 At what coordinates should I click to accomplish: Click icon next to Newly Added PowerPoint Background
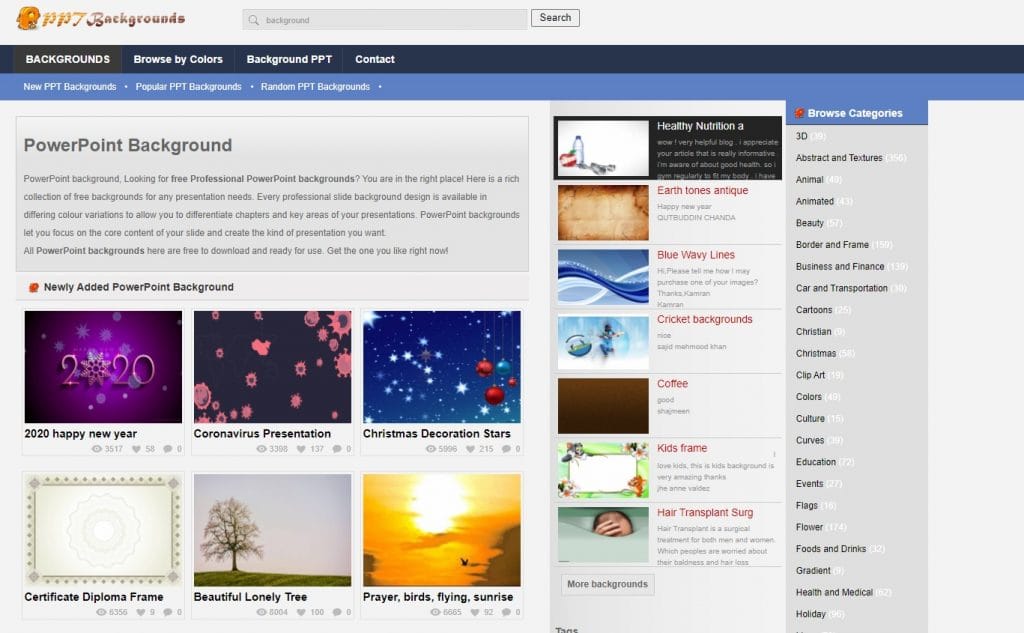point(33,287)
